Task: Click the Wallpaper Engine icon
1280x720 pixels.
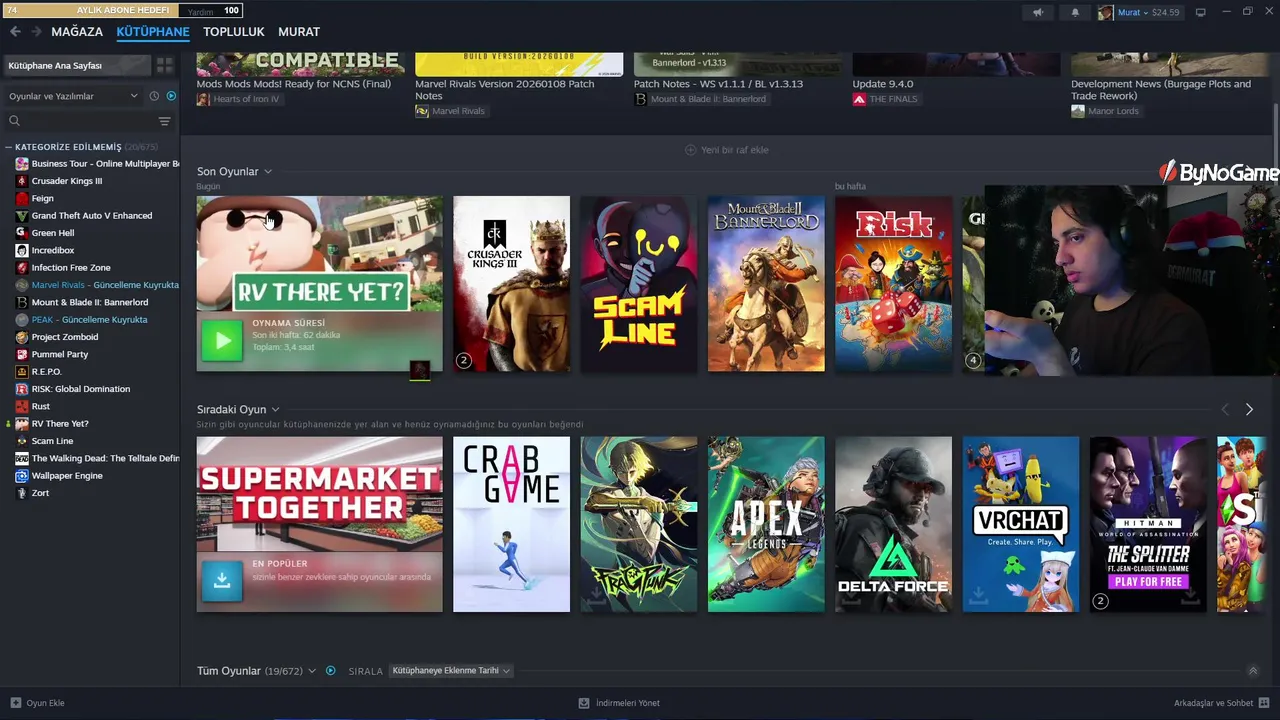Action: pyautogui.click(x=22, y=476)
